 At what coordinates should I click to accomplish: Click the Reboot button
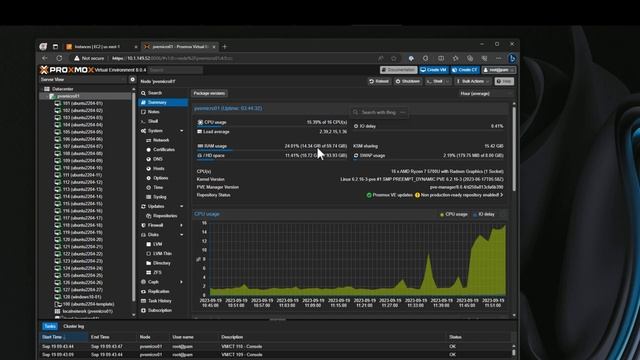click(x=379, y=81)
